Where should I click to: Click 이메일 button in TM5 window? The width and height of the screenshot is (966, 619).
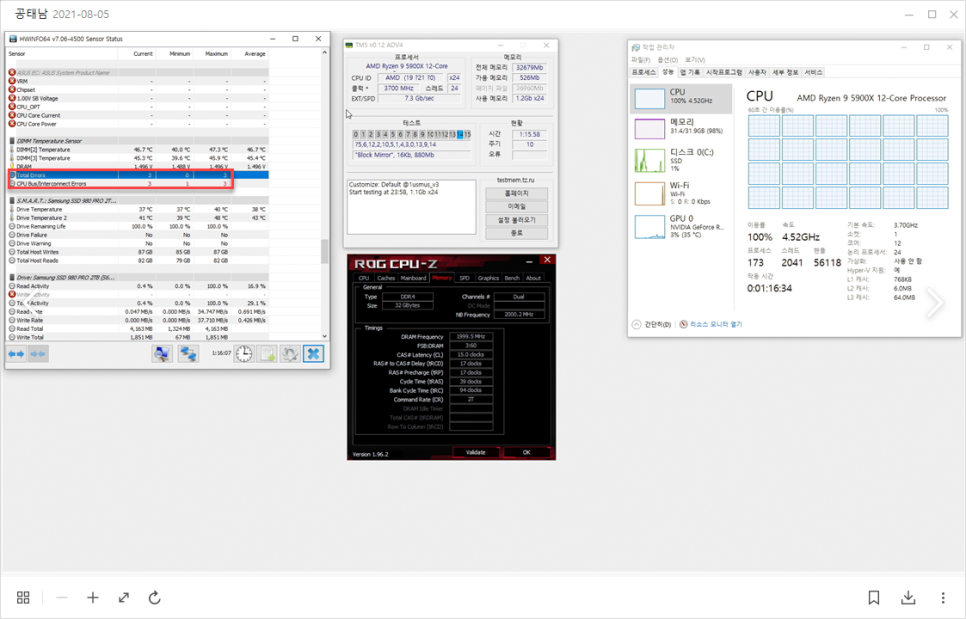point(516,206)
